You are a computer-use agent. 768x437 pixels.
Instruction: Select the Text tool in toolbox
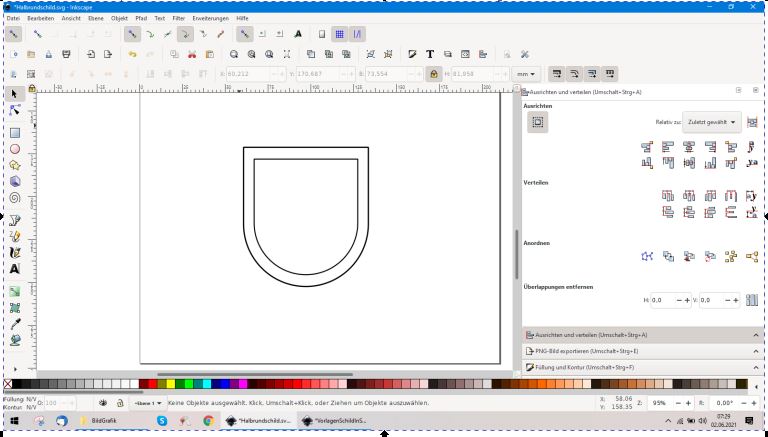pyautogui.click(x=15, y=269)
